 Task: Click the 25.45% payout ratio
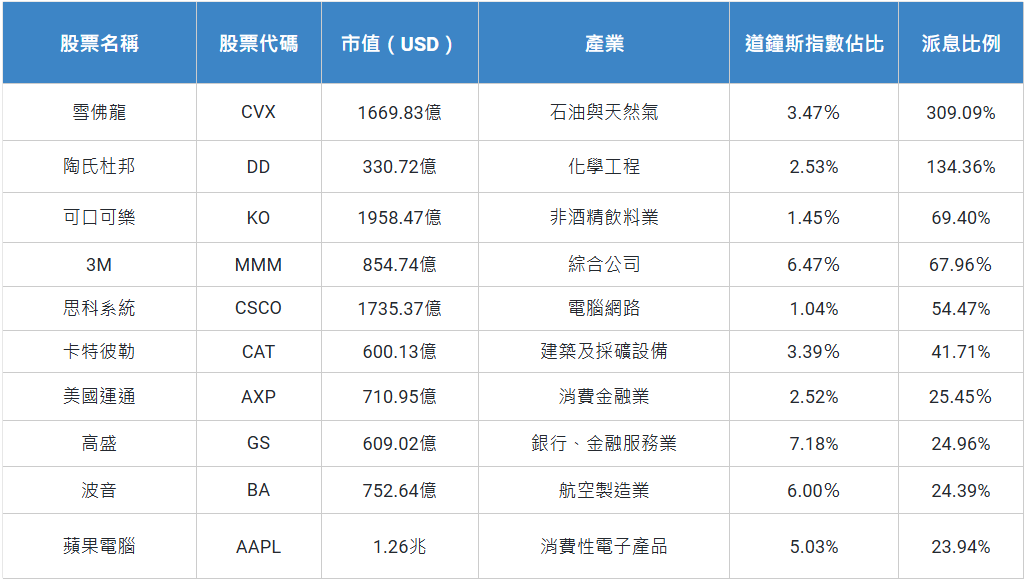pos(961,397)
